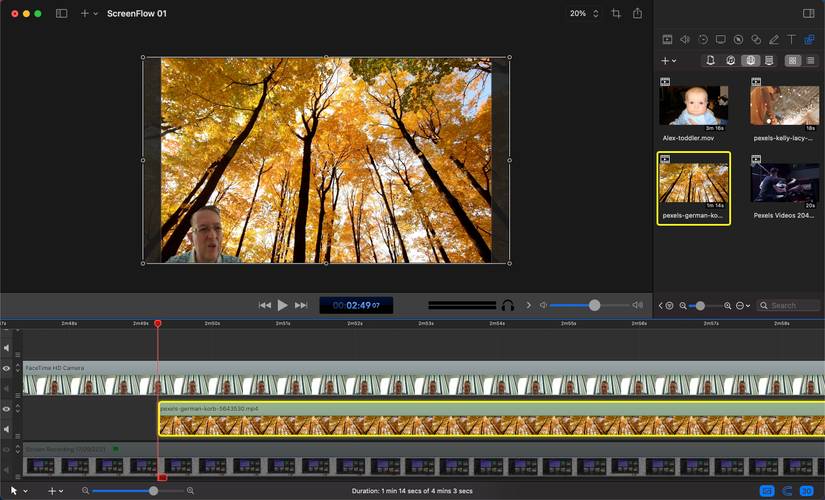Switch media library to grid view
Viewport: 825px width, 500px height.
[793, 61]
